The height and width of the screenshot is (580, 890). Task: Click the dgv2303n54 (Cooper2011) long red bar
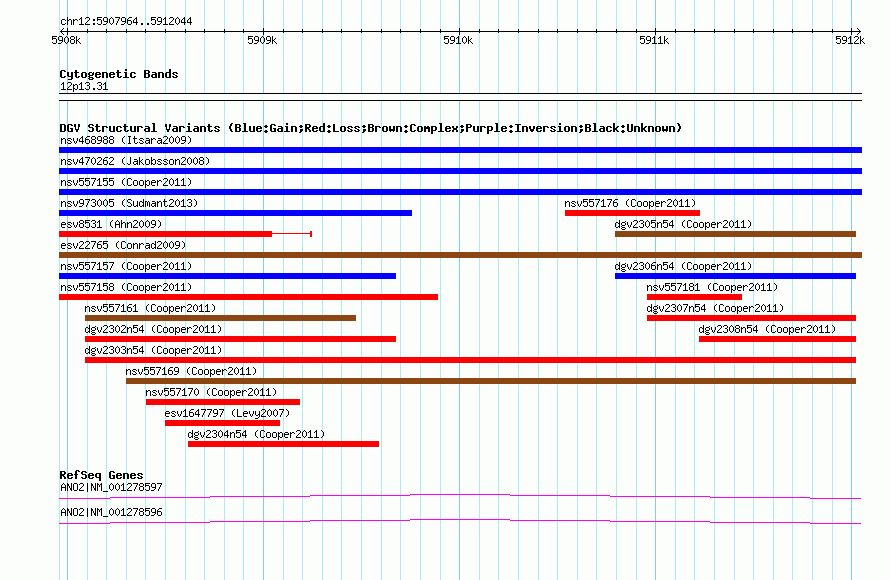[470, 360]
